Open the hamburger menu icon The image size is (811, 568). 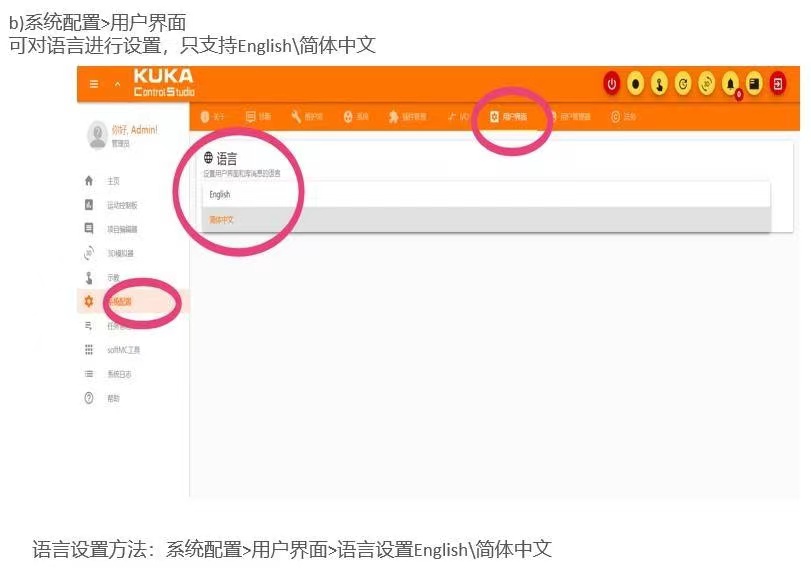[94, 84]
